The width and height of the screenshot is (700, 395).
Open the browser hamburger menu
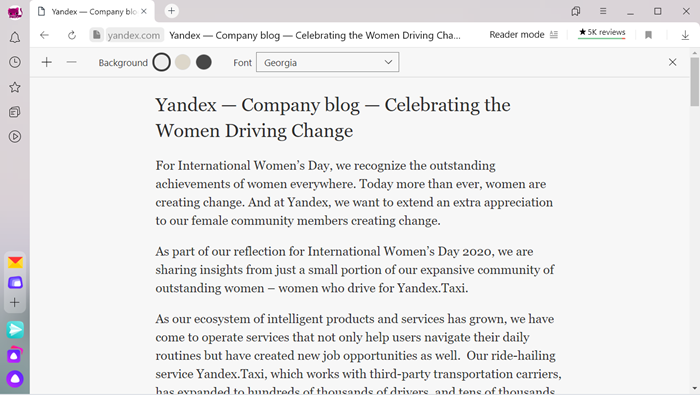click(603, 11)
